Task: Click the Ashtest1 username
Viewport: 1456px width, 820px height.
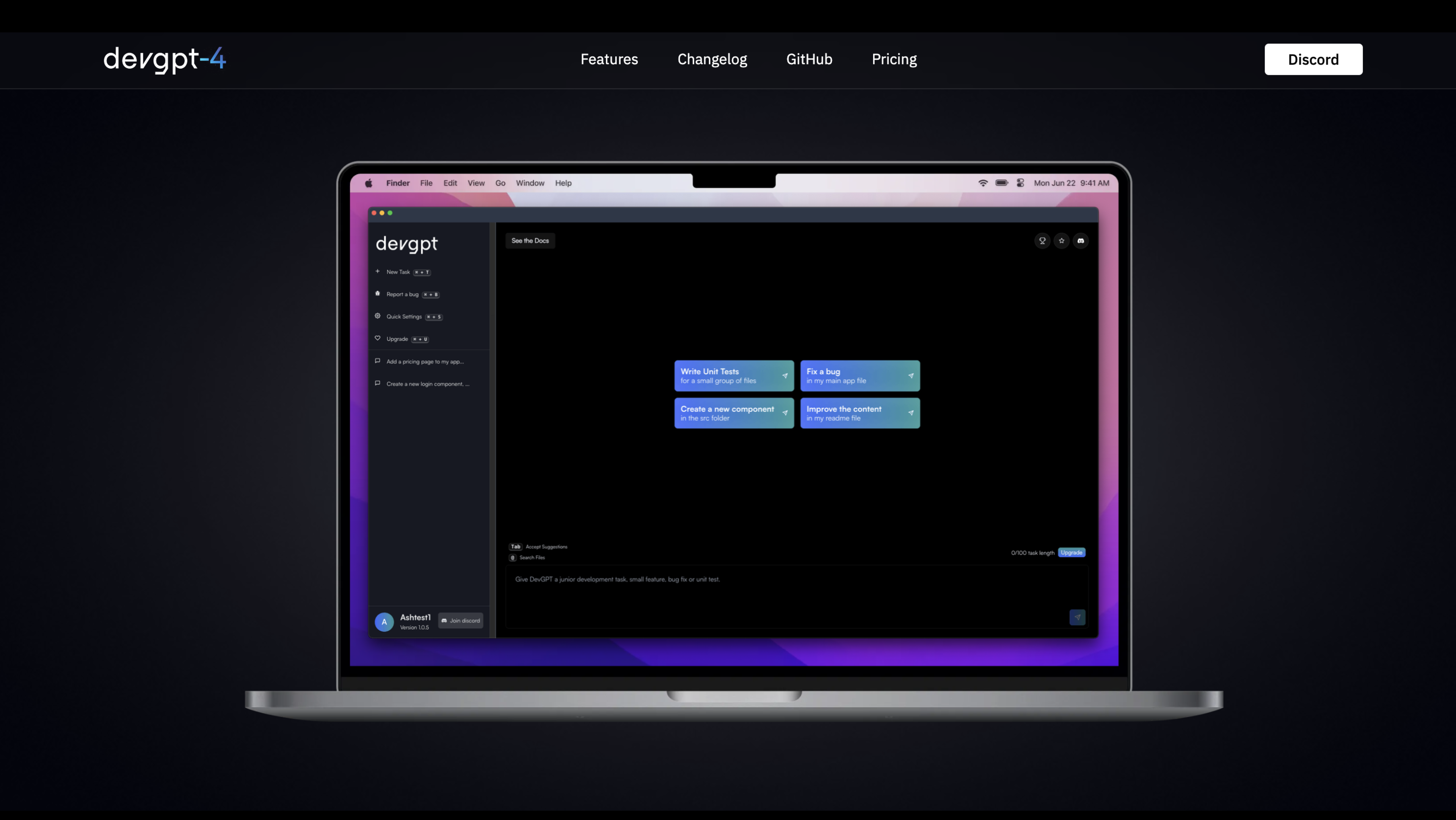Action: click(x=416, y=617)
